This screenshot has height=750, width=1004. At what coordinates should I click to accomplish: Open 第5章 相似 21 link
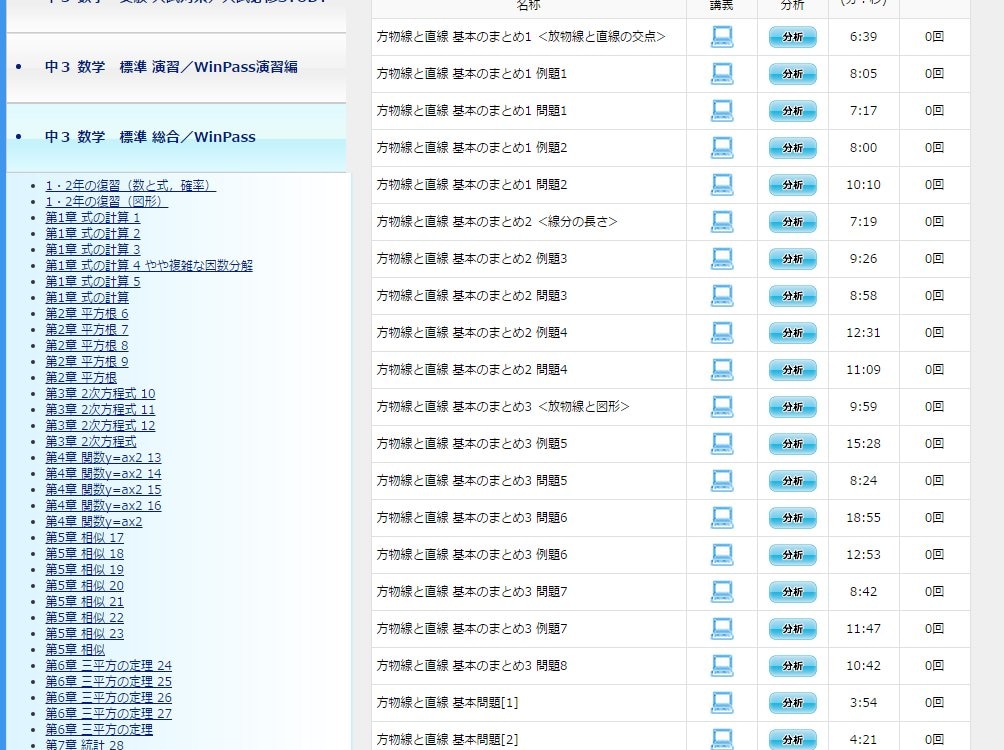tap(85, 602)
